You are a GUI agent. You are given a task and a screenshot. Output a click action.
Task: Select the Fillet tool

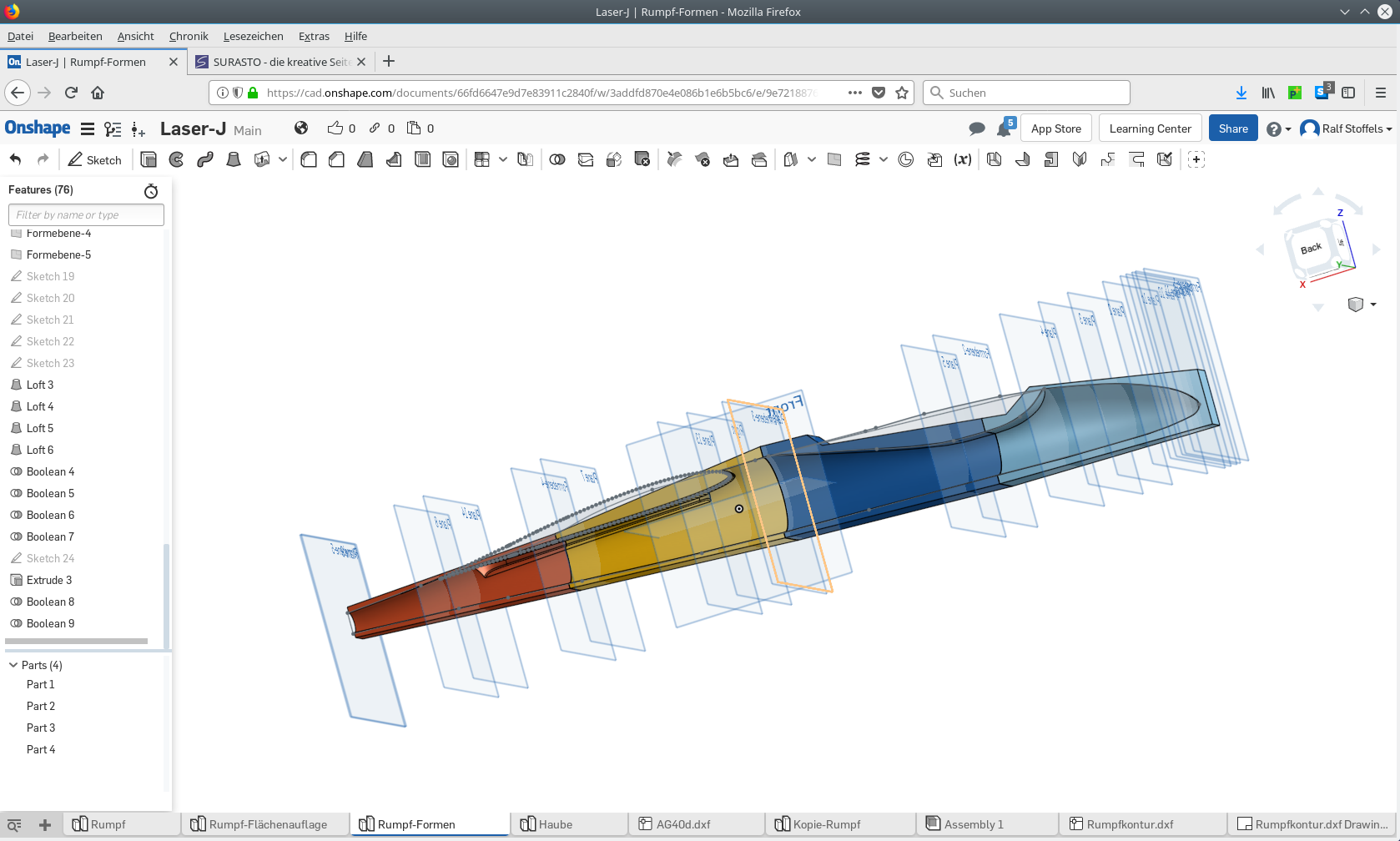pyautogui.click(x=309, y=159)
